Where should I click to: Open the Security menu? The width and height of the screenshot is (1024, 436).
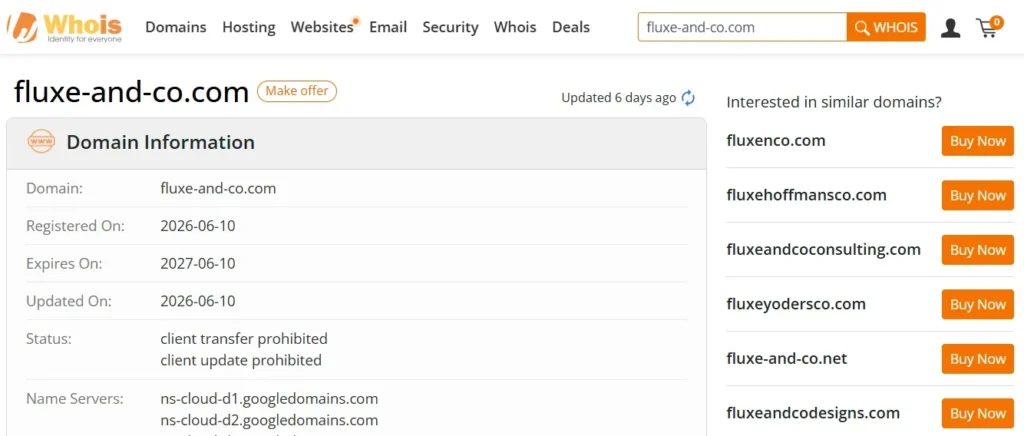pos(450,27)
